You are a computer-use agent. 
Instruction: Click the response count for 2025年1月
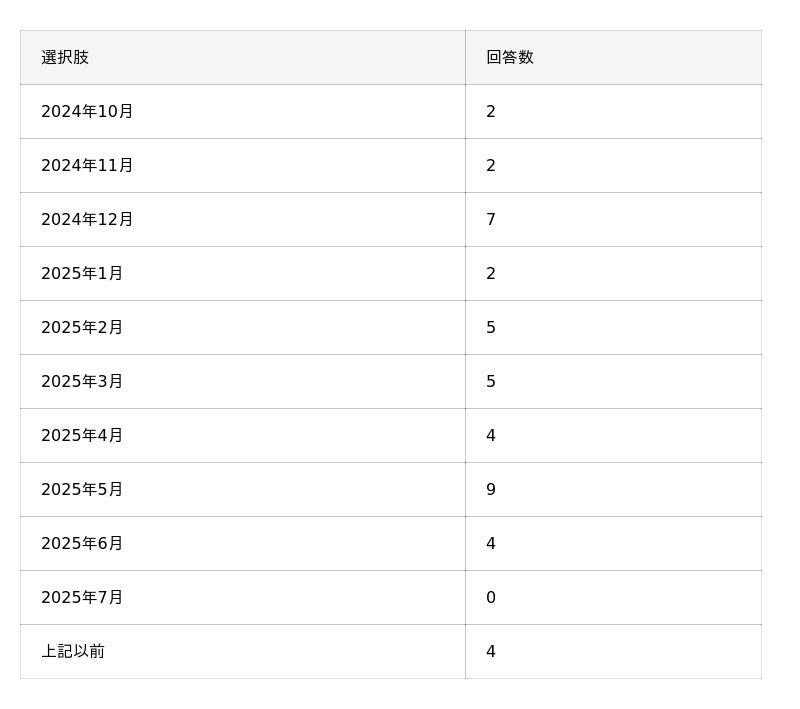click(x=491, y=274)
